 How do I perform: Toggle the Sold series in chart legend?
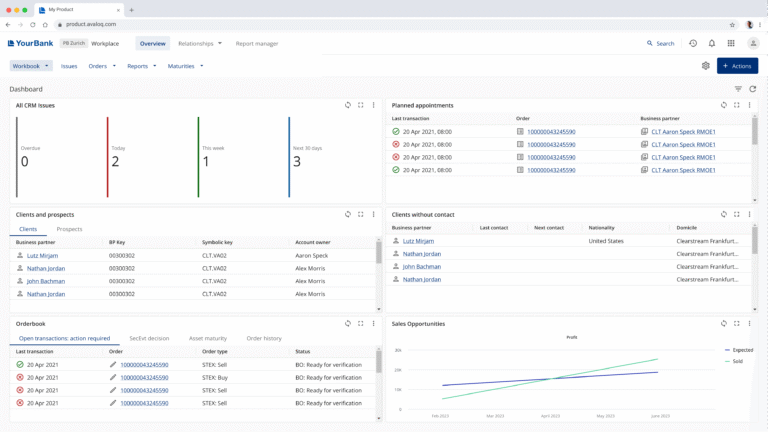pos(735,361)
